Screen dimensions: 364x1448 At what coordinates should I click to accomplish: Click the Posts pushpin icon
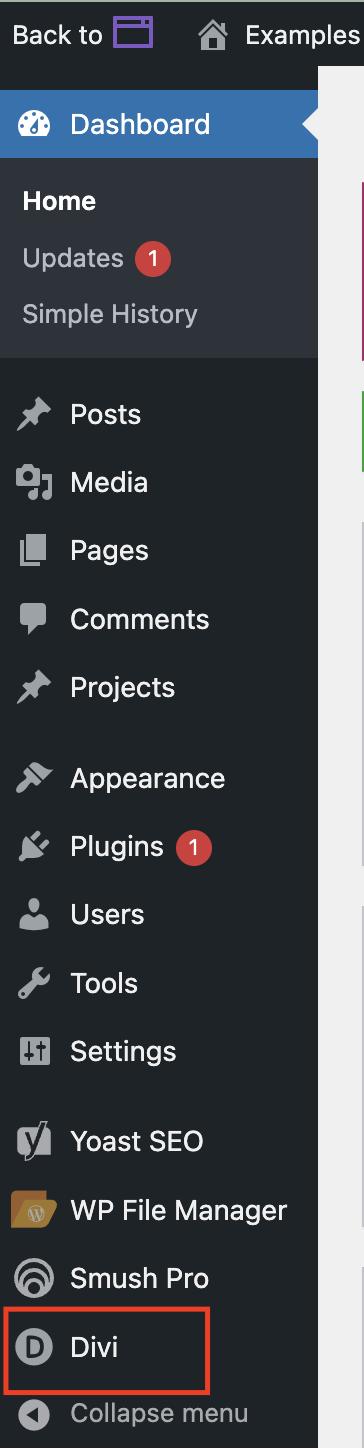34,414
